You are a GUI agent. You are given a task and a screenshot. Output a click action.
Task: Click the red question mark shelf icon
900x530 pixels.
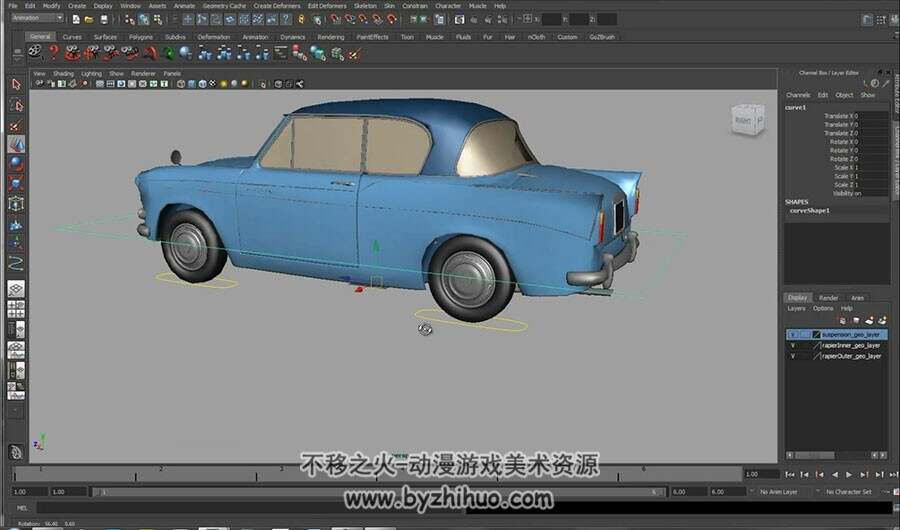point(54,53)
